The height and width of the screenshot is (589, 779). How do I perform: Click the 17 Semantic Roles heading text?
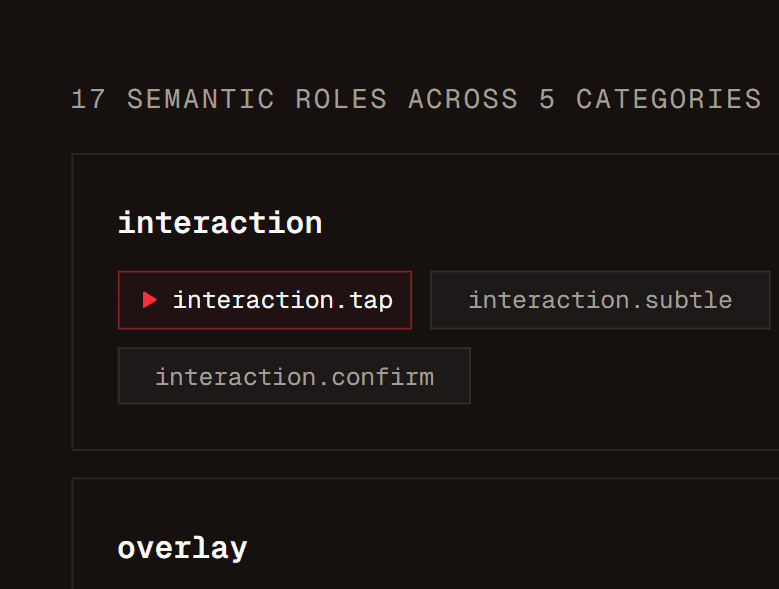pos(416,99)
